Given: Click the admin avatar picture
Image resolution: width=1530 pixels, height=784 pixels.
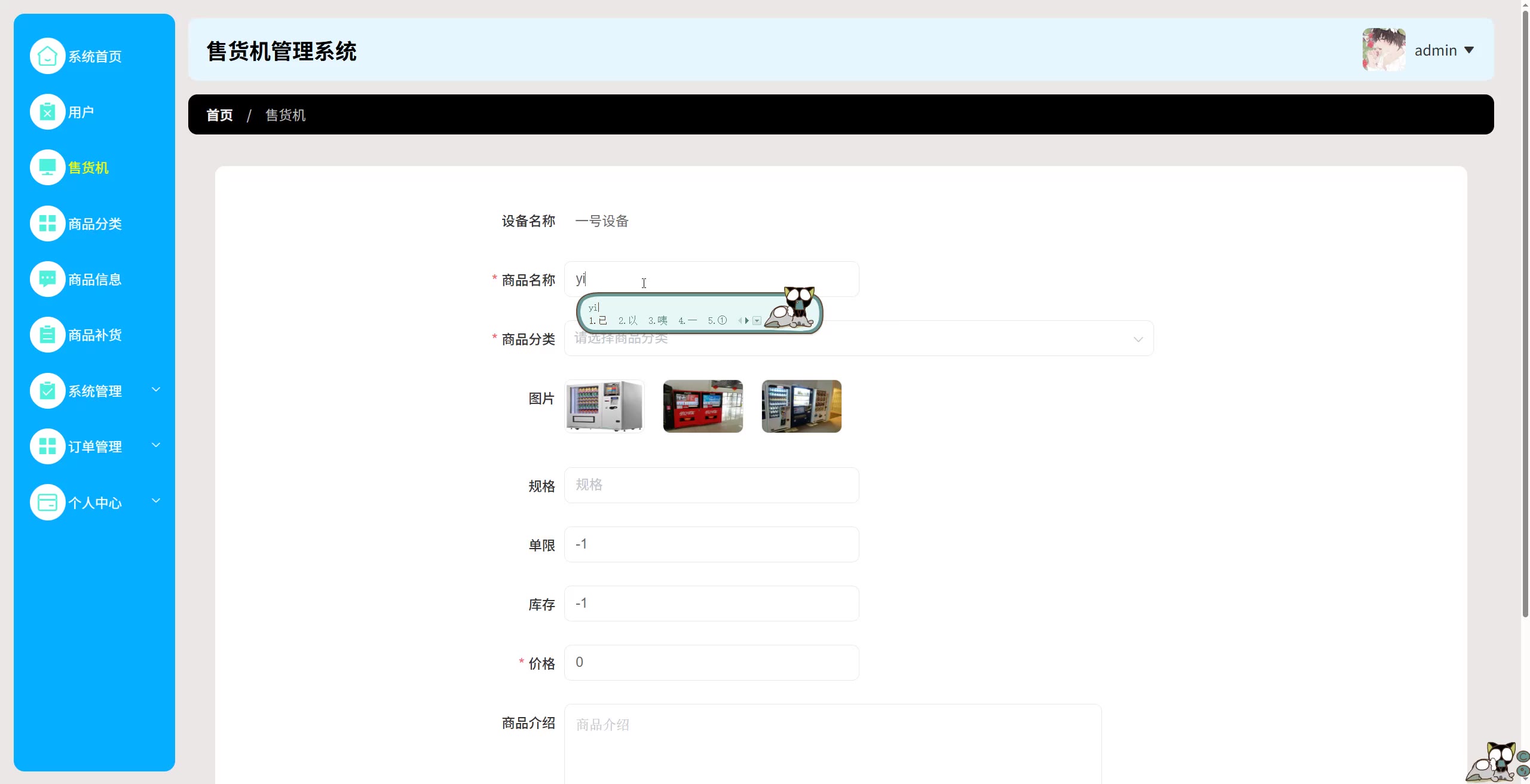Looking at the screenshot, I should 1384,50.
